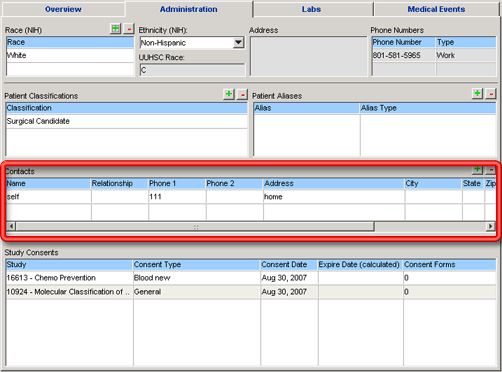Click the Phone 1 value 111
502x372 pixels.
tap(177, 197)
